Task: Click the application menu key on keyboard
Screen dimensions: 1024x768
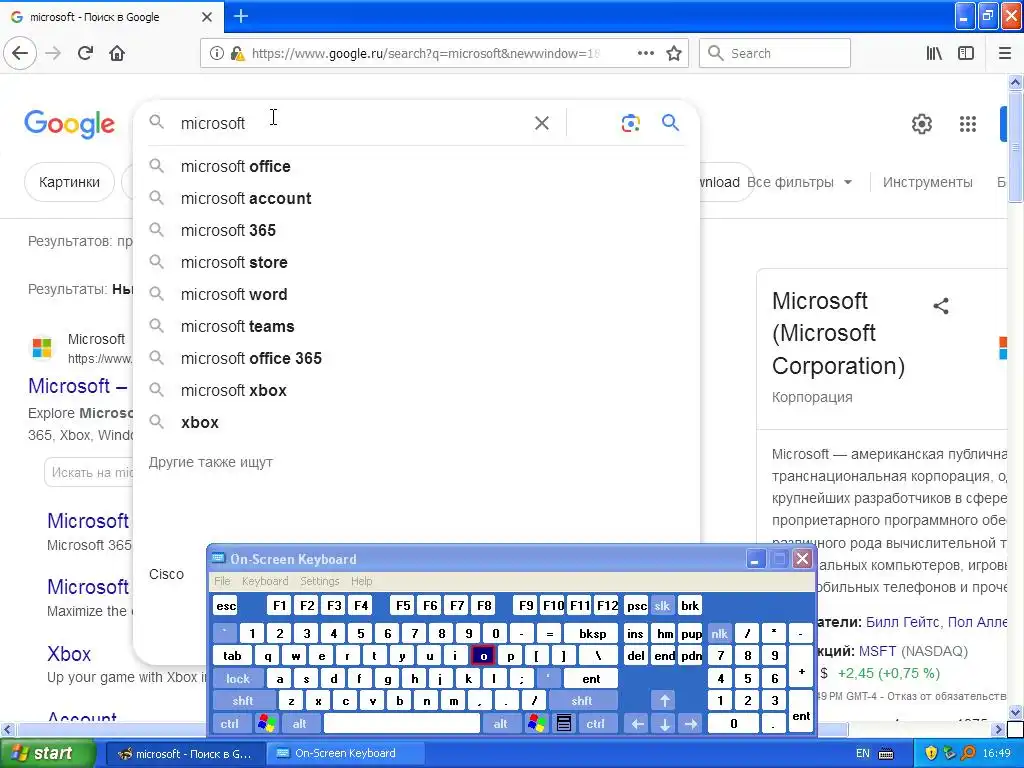Action: pos(564,723)
